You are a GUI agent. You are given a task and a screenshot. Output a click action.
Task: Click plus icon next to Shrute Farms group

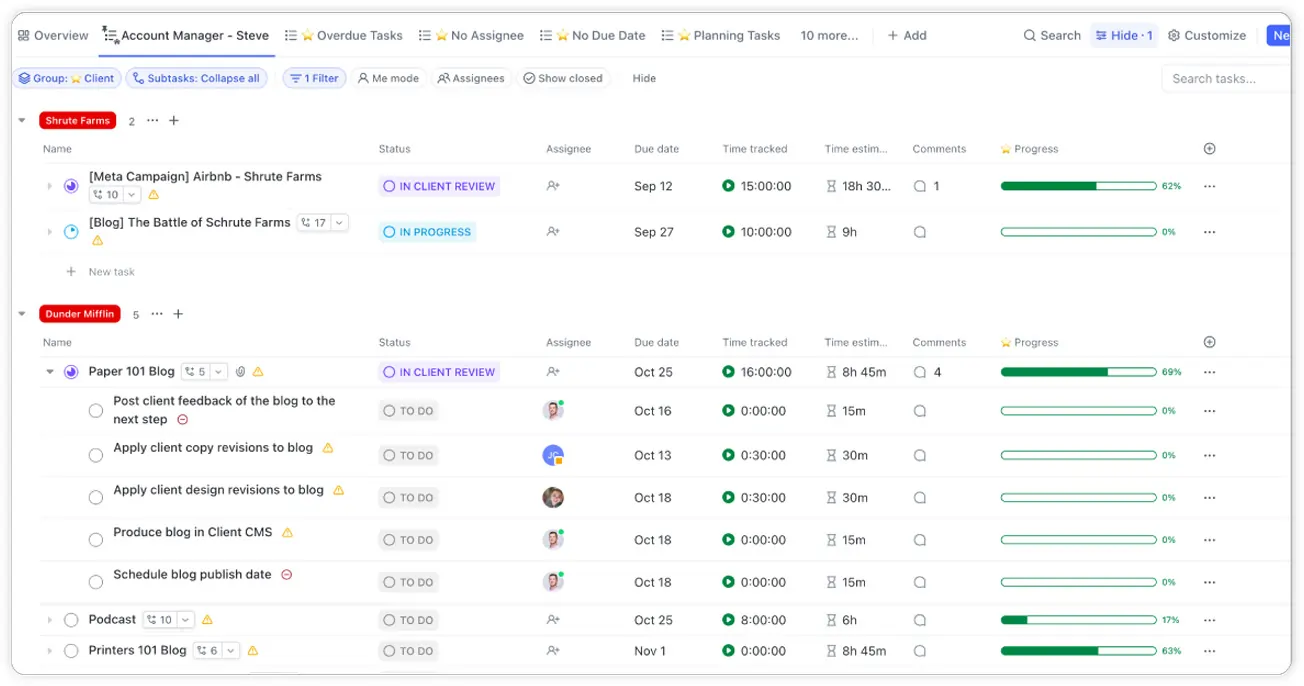point(174,121)
